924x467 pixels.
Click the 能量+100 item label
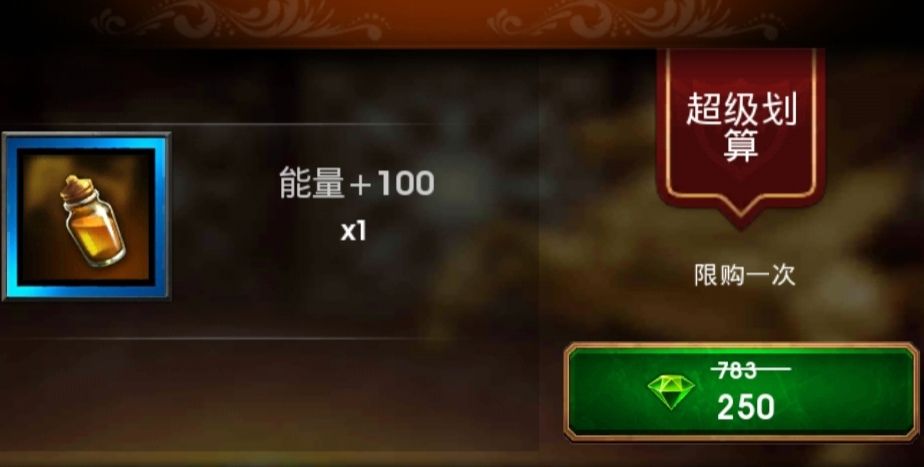[x=357, y=183]
